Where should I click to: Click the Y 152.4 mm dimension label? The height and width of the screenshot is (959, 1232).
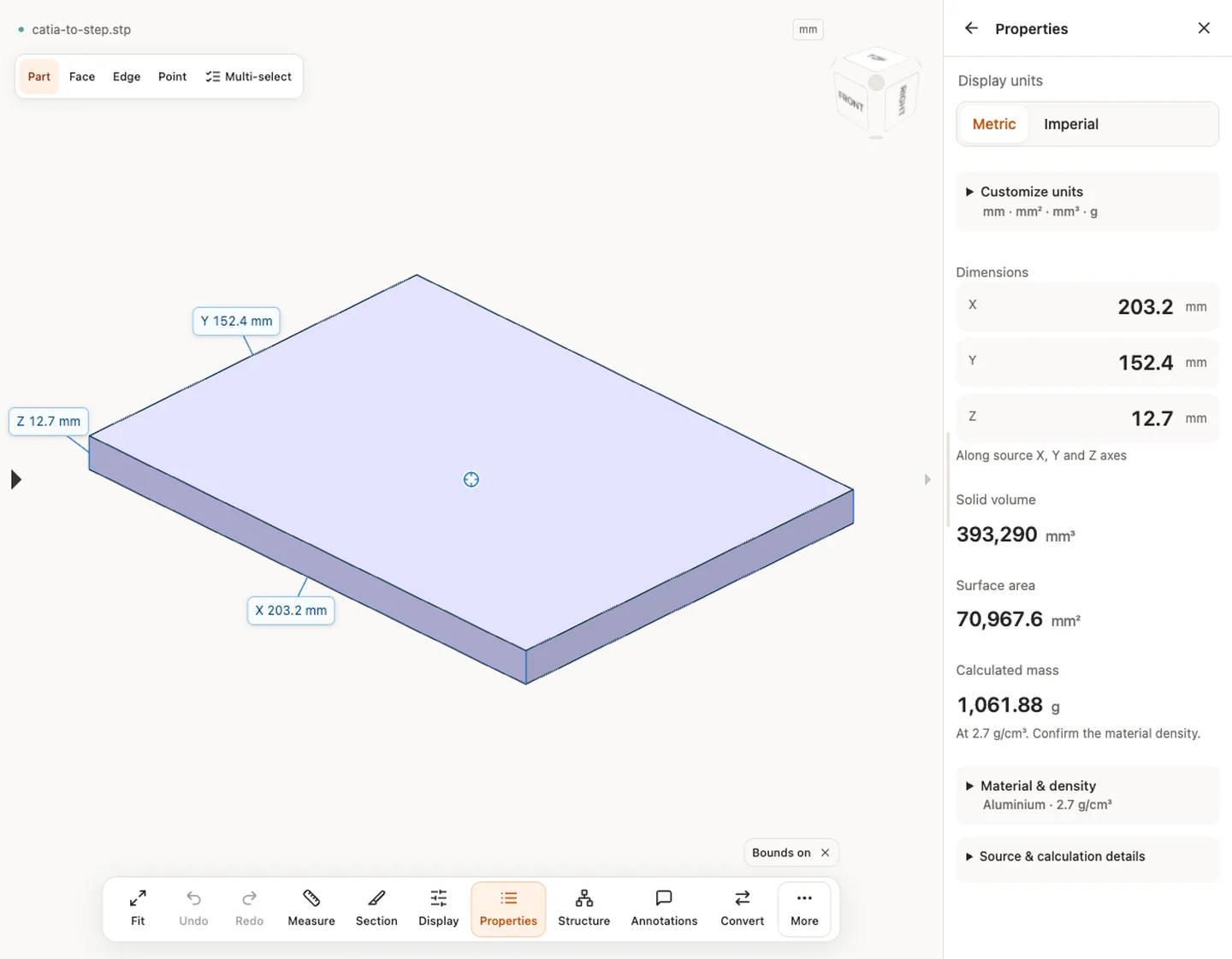236,321
